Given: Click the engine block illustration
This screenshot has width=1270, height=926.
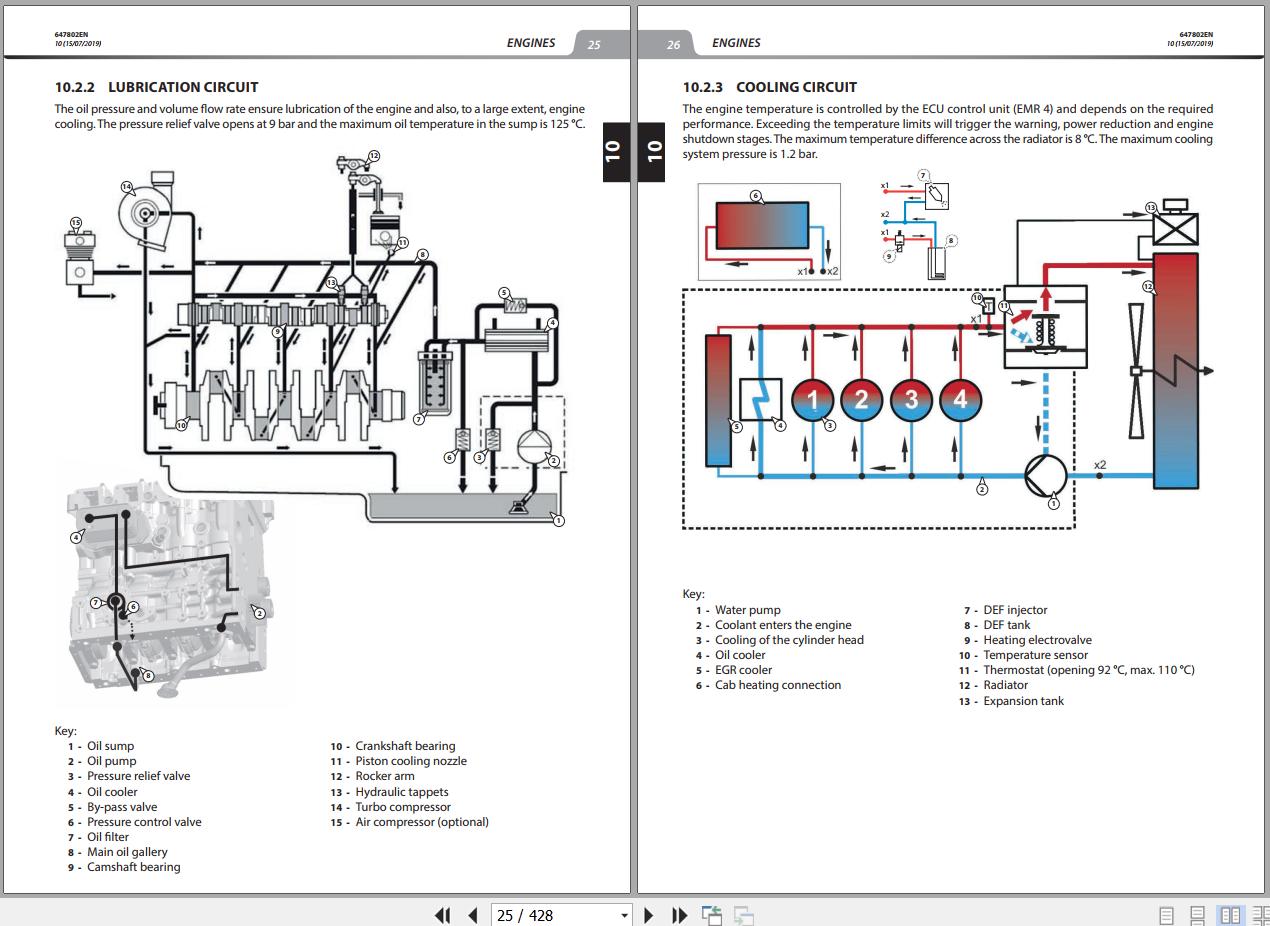Looking at the screenshot, I should (x=170, y=588).
